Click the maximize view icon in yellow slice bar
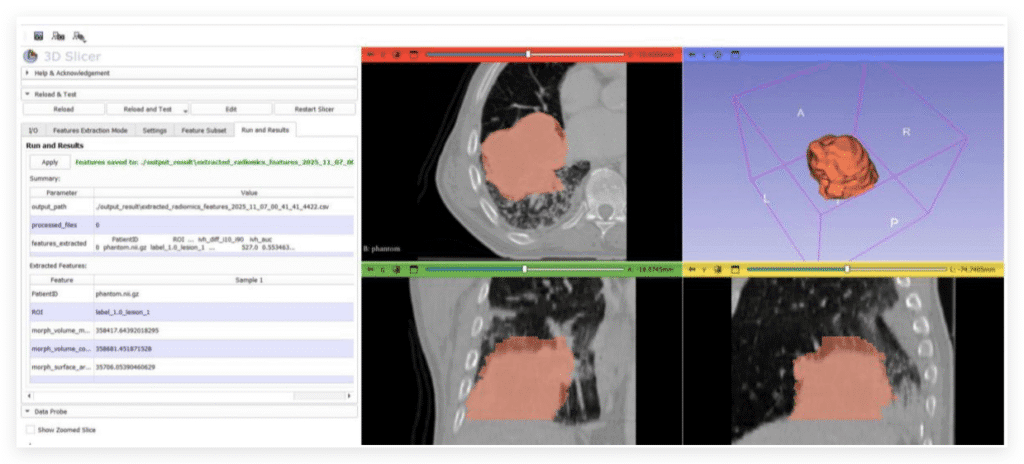Image resolution: width=1024 pixels, height=464 pixels. pos(734,269)
